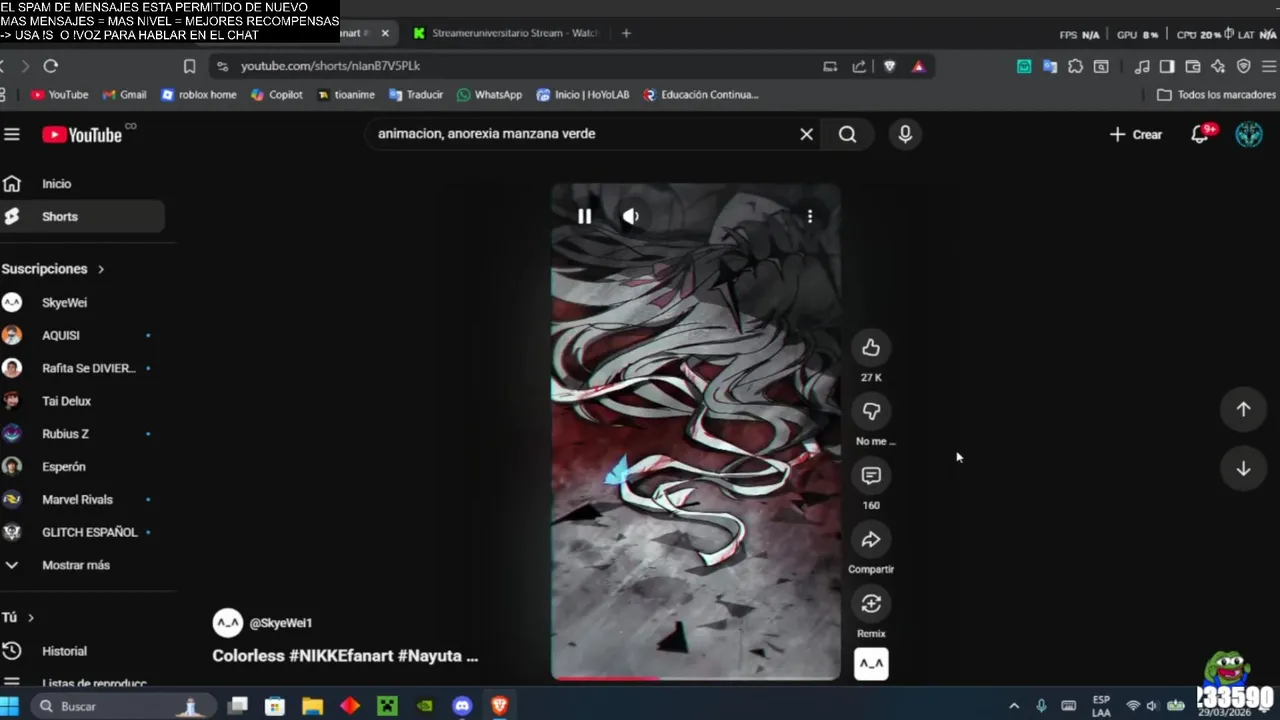Open the browser extensions puzzle icon
The width and height of the screenshot is (1280, 720).
pos(1075,66)
